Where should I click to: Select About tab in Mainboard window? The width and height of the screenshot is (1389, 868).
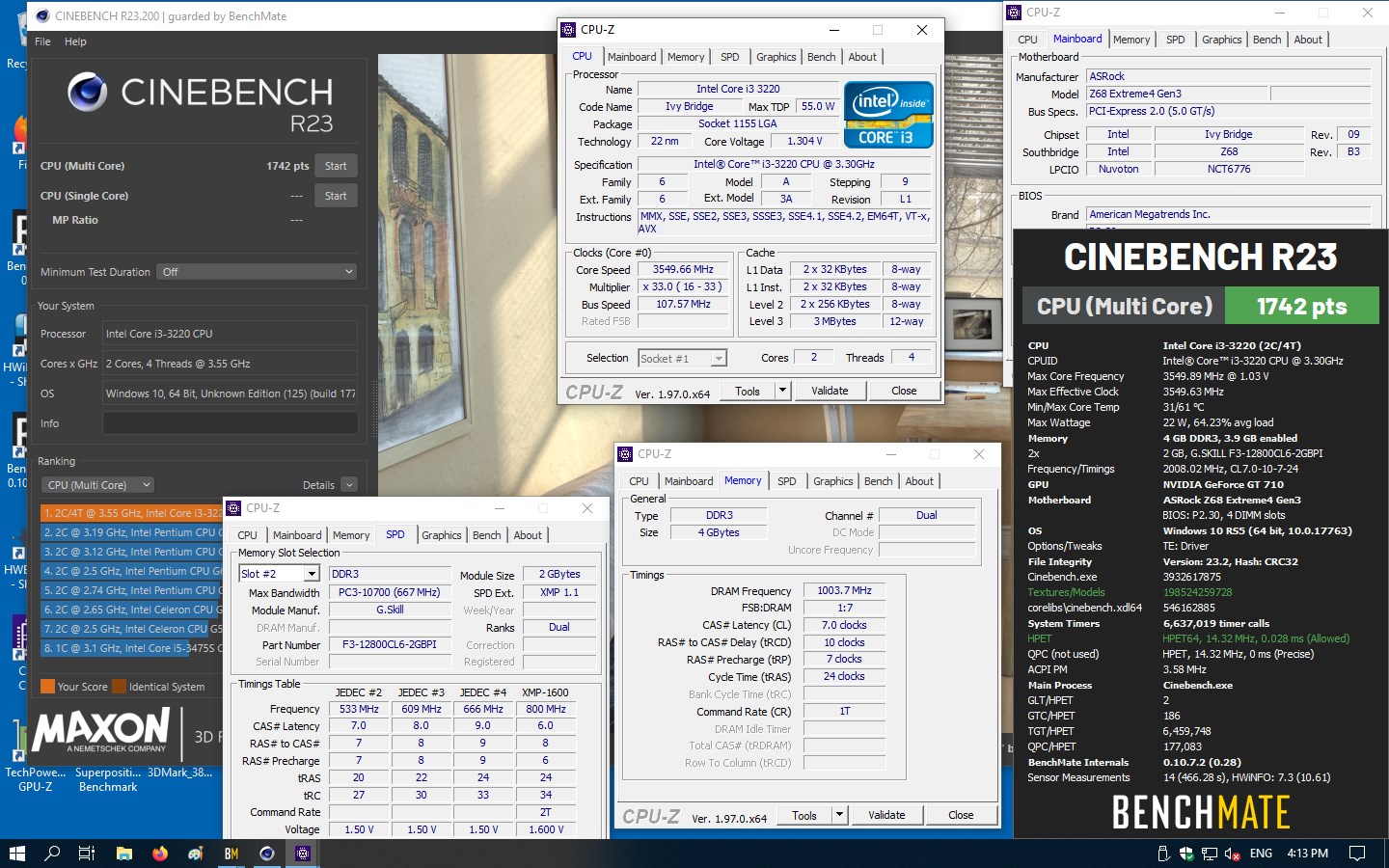tap(1308, 40)
